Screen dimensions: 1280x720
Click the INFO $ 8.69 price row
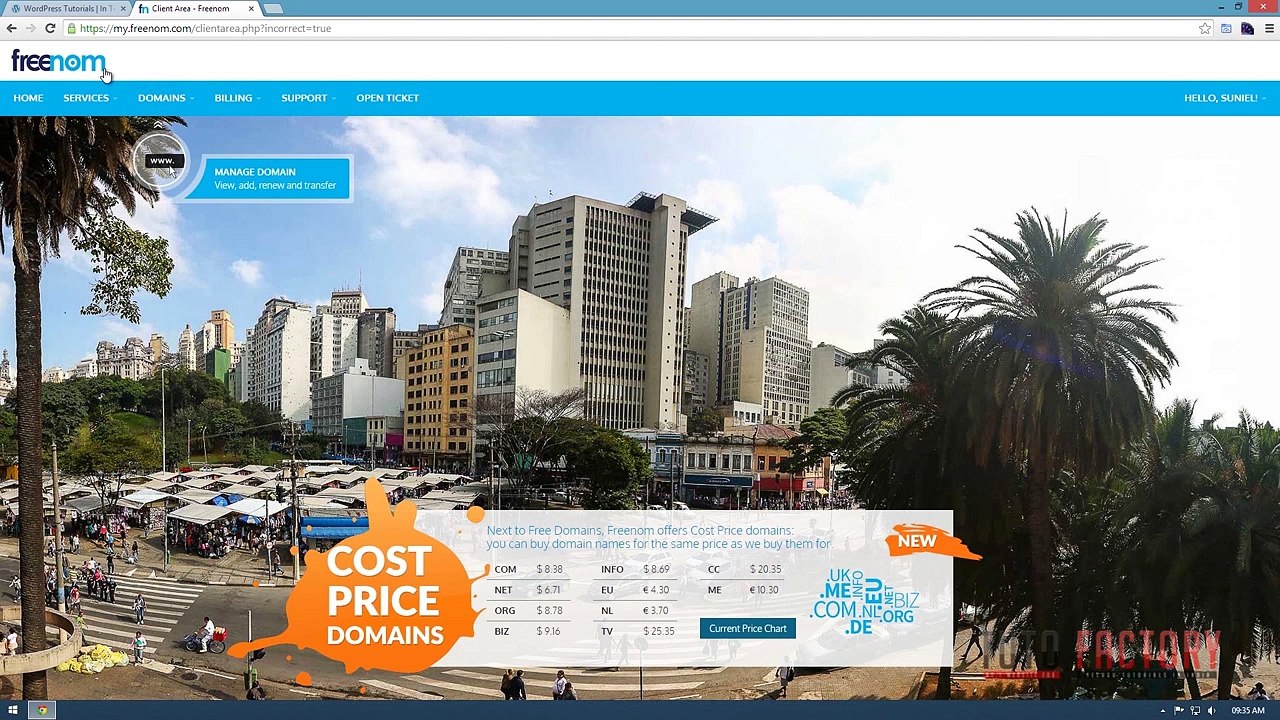637,569
